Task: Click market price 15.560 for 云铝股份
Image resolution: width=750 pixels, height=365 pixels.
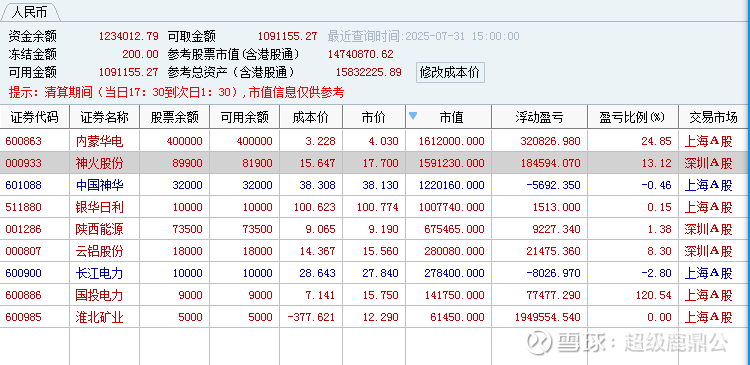Action: coord(380,251)
